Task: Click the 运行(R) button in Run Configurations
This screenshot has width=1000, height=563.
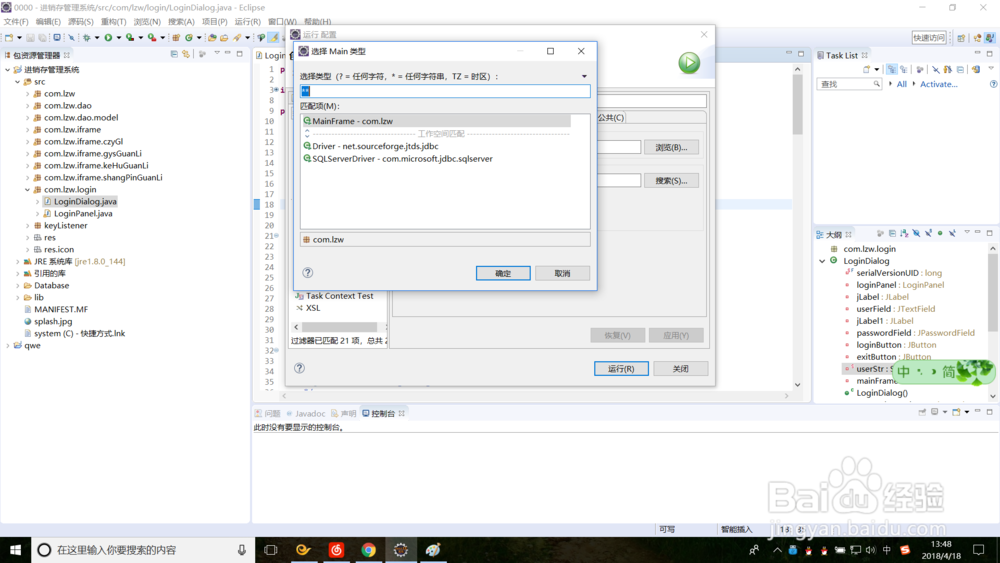Action: [x=621, y=369]
